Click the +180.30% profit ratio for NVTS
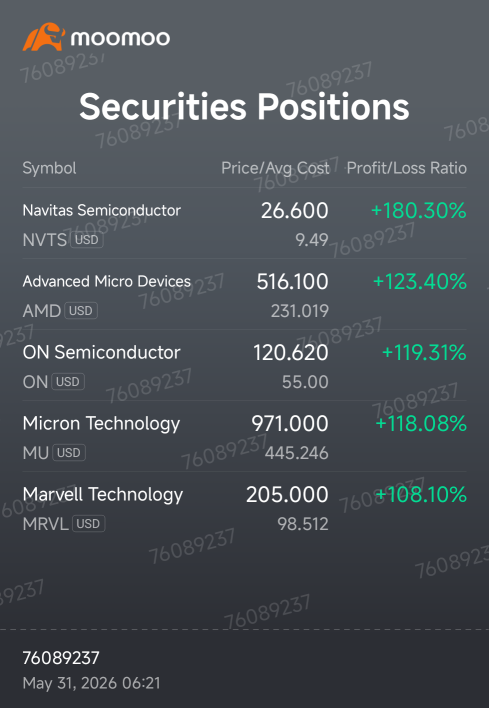Image resolution: width=489 pixels, height=708 pixels. 419,210
